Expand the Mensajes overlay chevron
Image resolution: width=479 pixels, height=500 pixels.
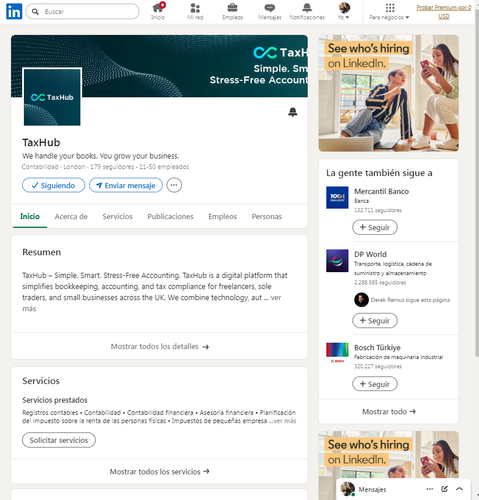459,489
